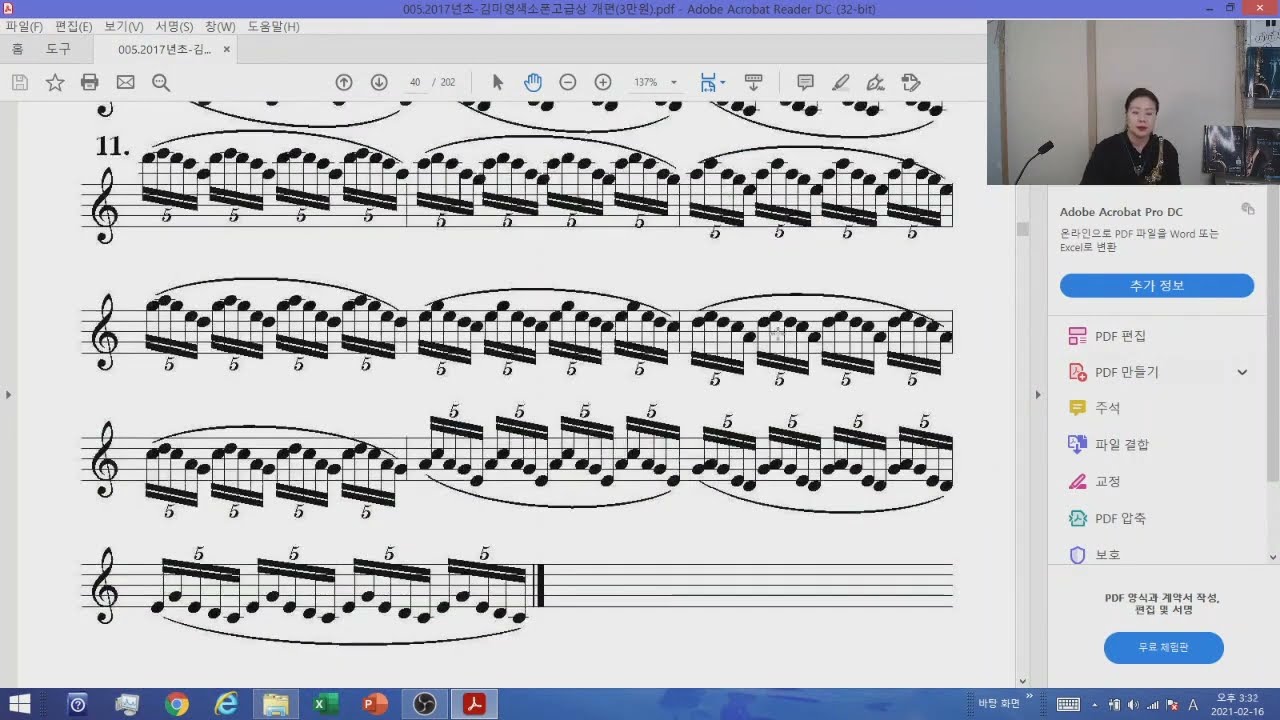The height and width of the screenshot is (720, 1280).
Task: Click the scrolling mode keyboard icon
Action: (x=754, y=82)
